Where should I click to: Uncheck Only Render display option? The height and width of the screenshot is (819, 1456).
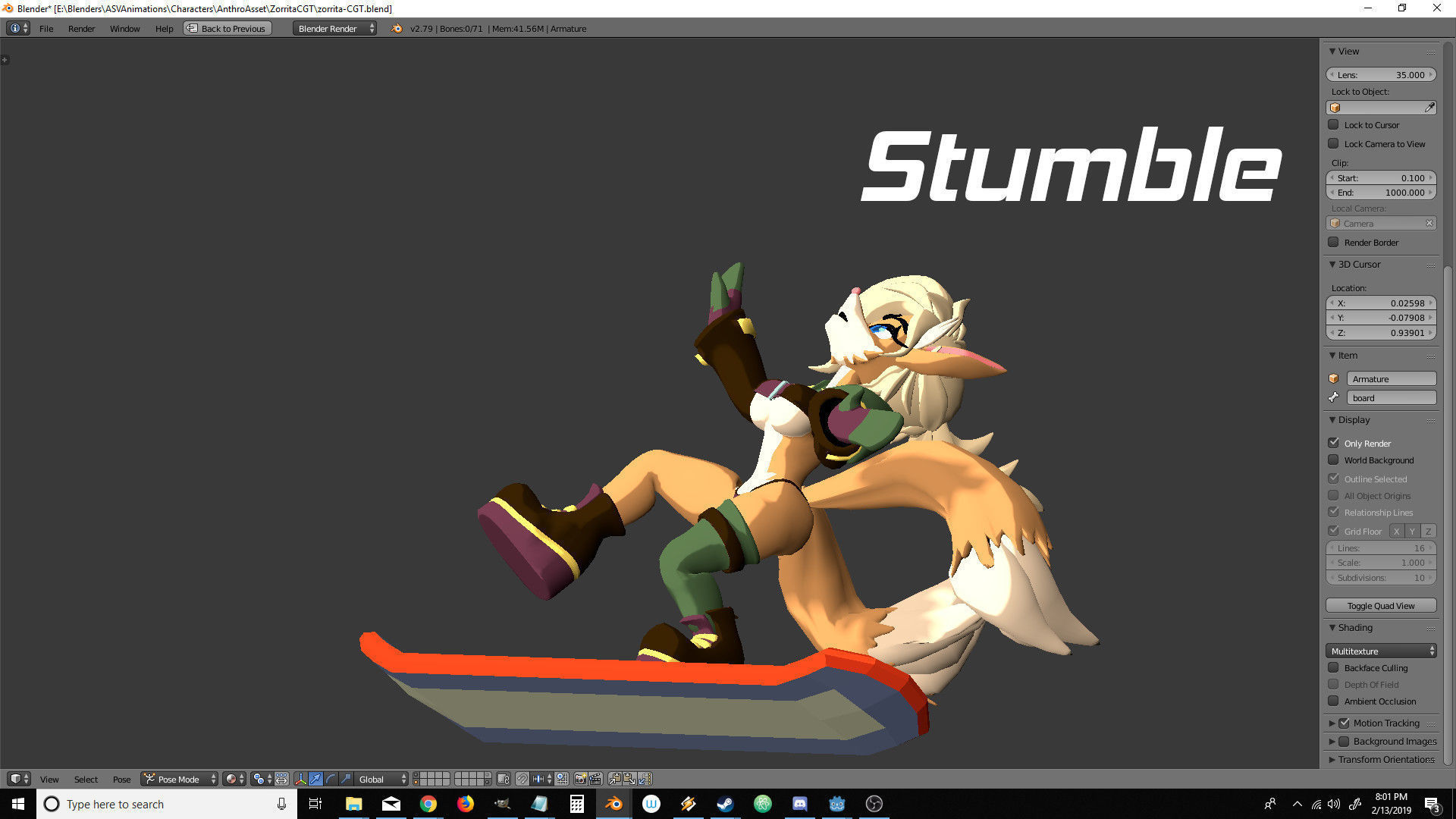(x=1333, y=443)
